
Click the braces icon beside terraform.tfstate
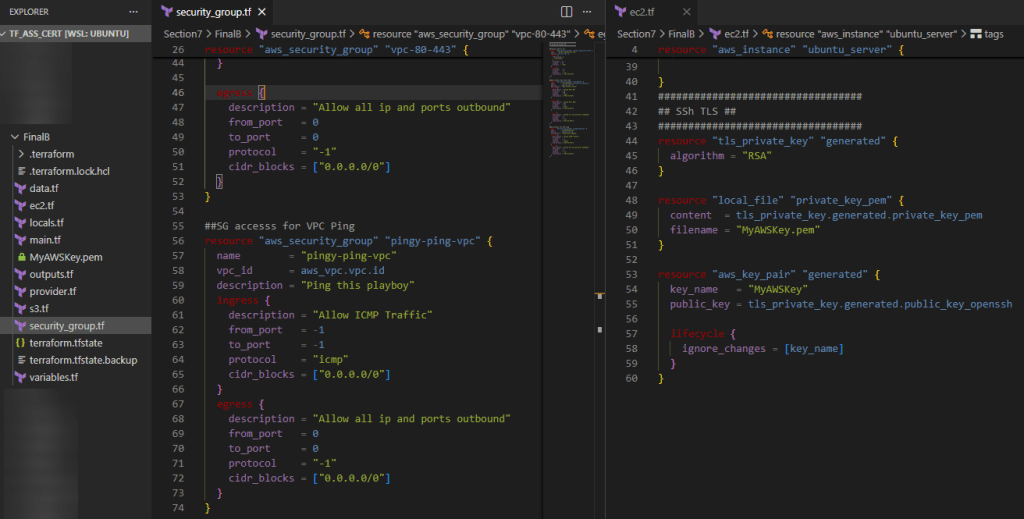20,342
